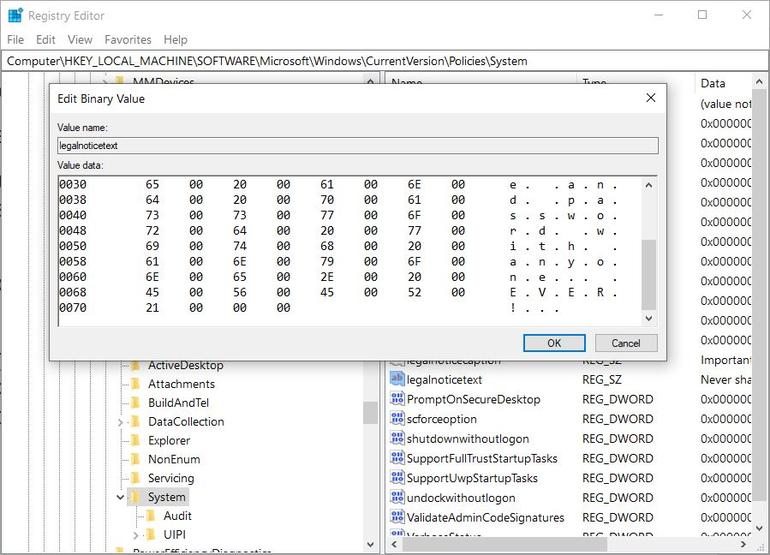Select hex byte 21 at offset 0070
770x555 pixels.
tap(152, 307)
